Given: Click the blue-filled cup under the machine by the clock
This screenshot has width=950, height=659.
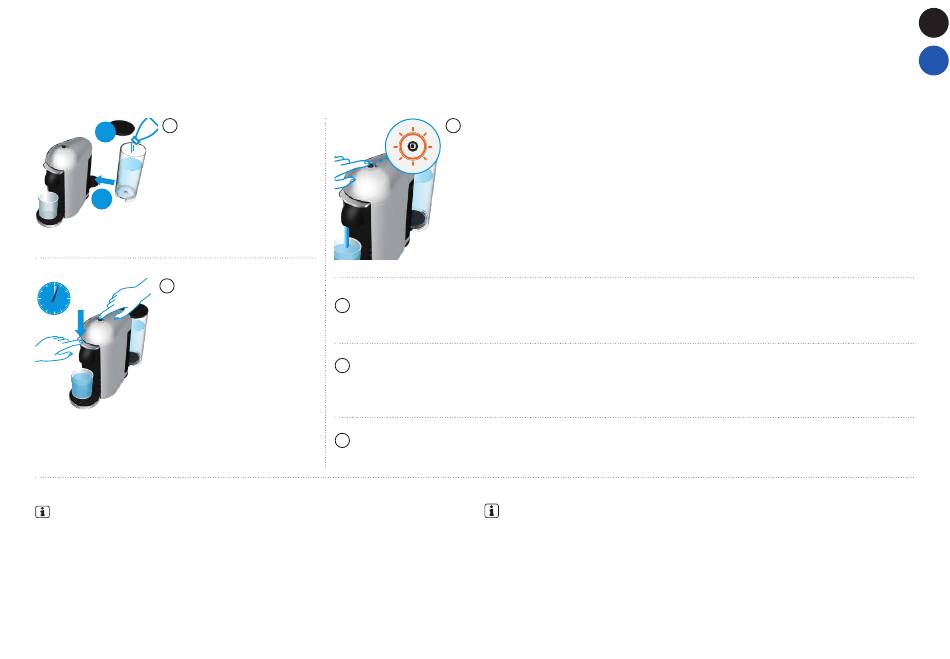Looking at the screenshot, I should tap(82, 384).
